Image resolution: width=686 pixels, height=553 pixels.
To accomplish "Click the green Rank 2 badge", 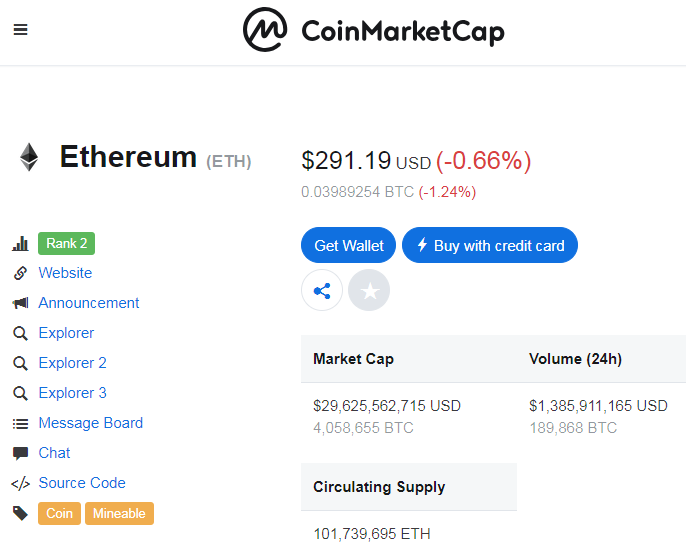I will pyautogui.click(x=66, y=243).
